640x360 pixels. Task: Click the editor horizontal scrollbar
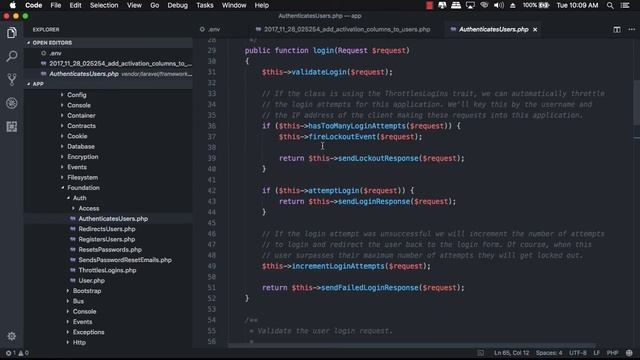tap(411, 346)
